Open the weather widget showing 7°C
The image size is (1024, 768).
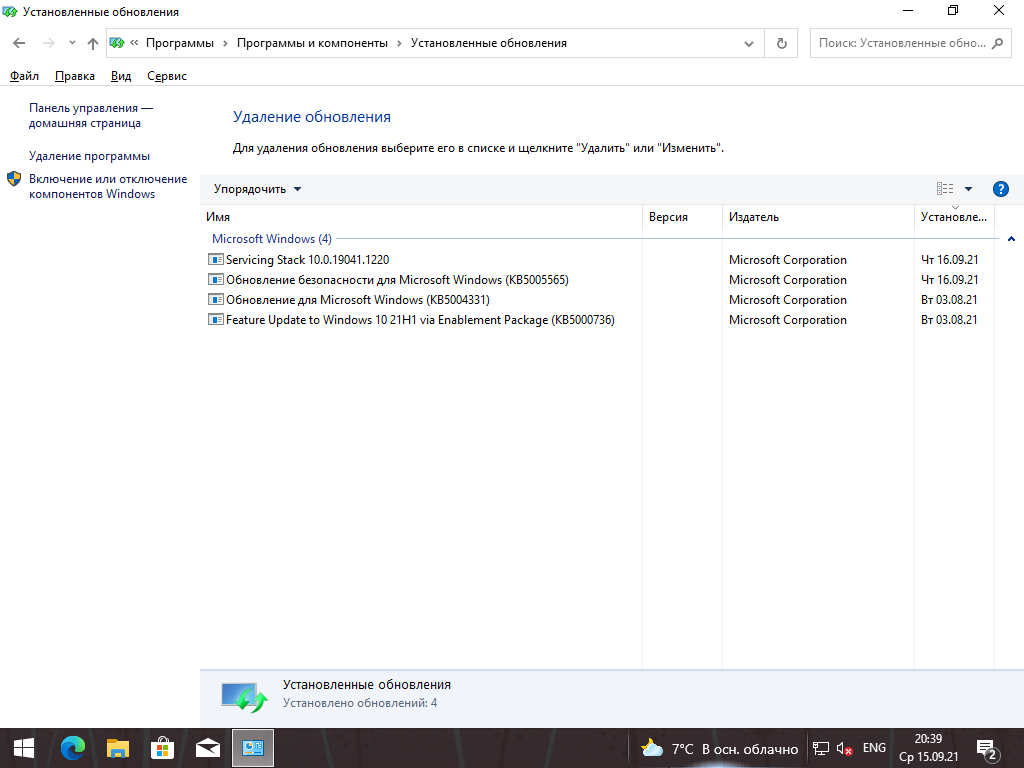click(x=718, y=748)
